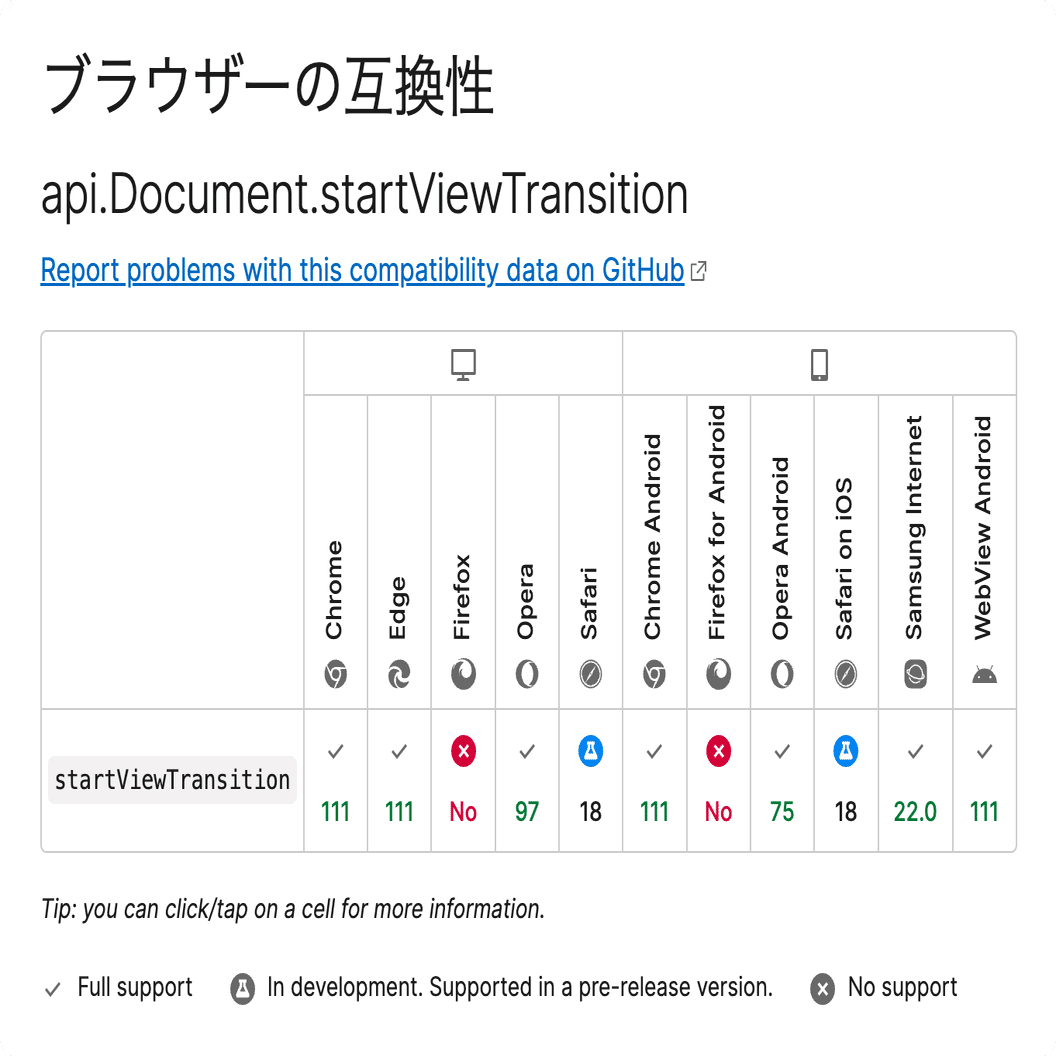Click the Chrome browser logo icon

[x=335, y=676]
